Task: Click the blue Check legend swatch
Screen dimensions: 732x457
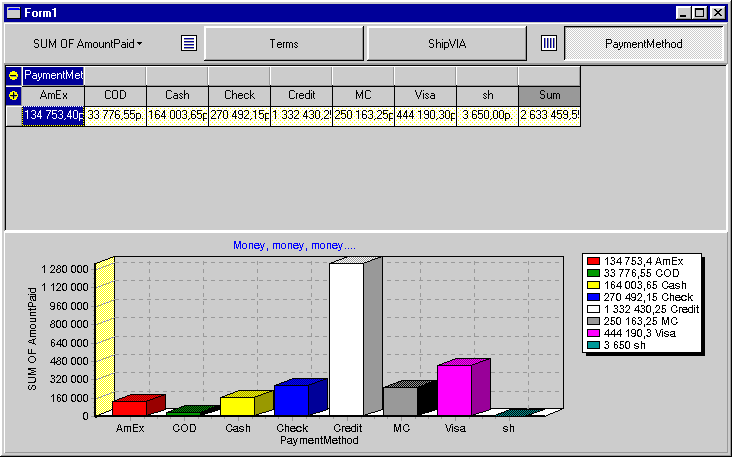Action: click(x=594, y=296)
